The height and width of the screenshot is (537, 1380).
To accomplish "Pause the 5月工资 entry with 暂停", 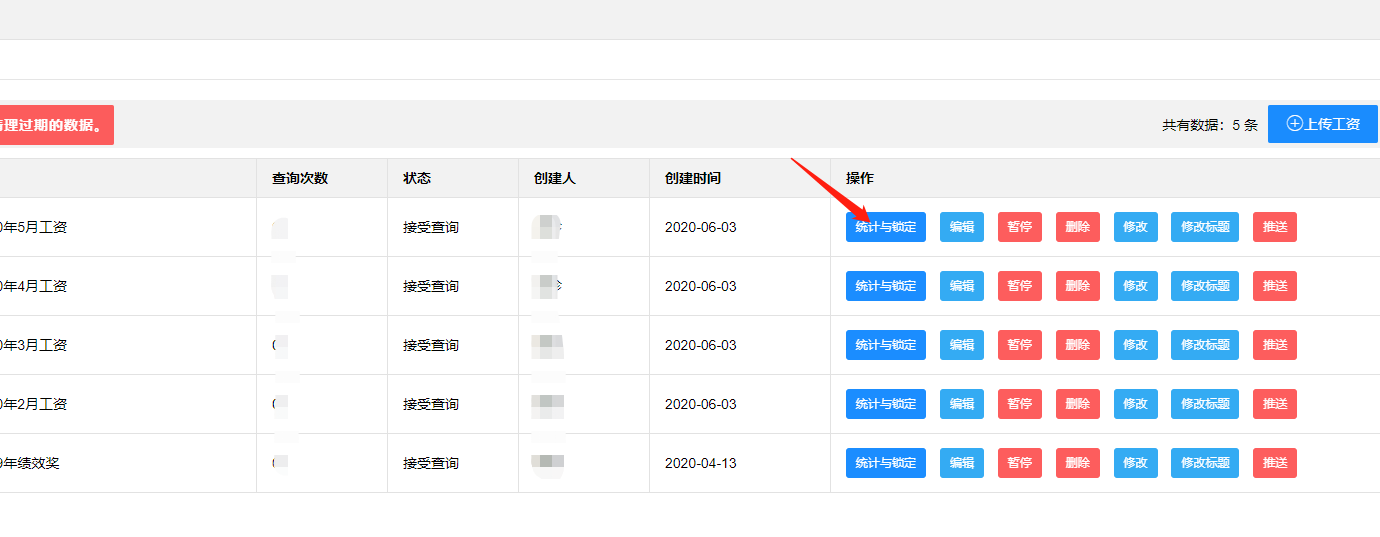I will (1019, 227).
